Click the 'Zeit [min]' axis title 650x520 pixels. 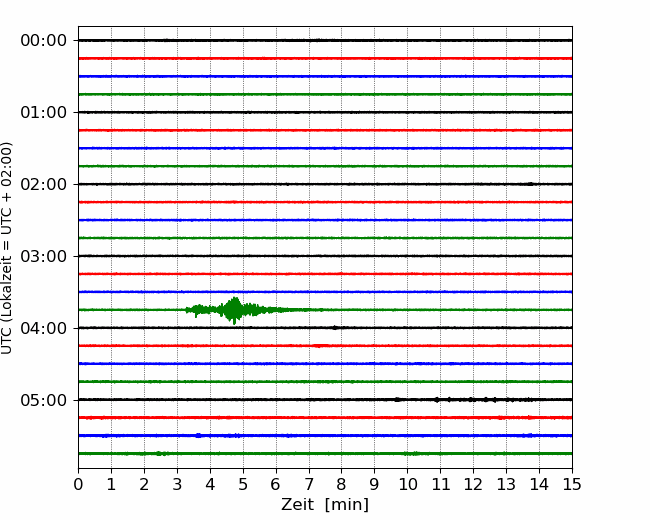[325, 505]
